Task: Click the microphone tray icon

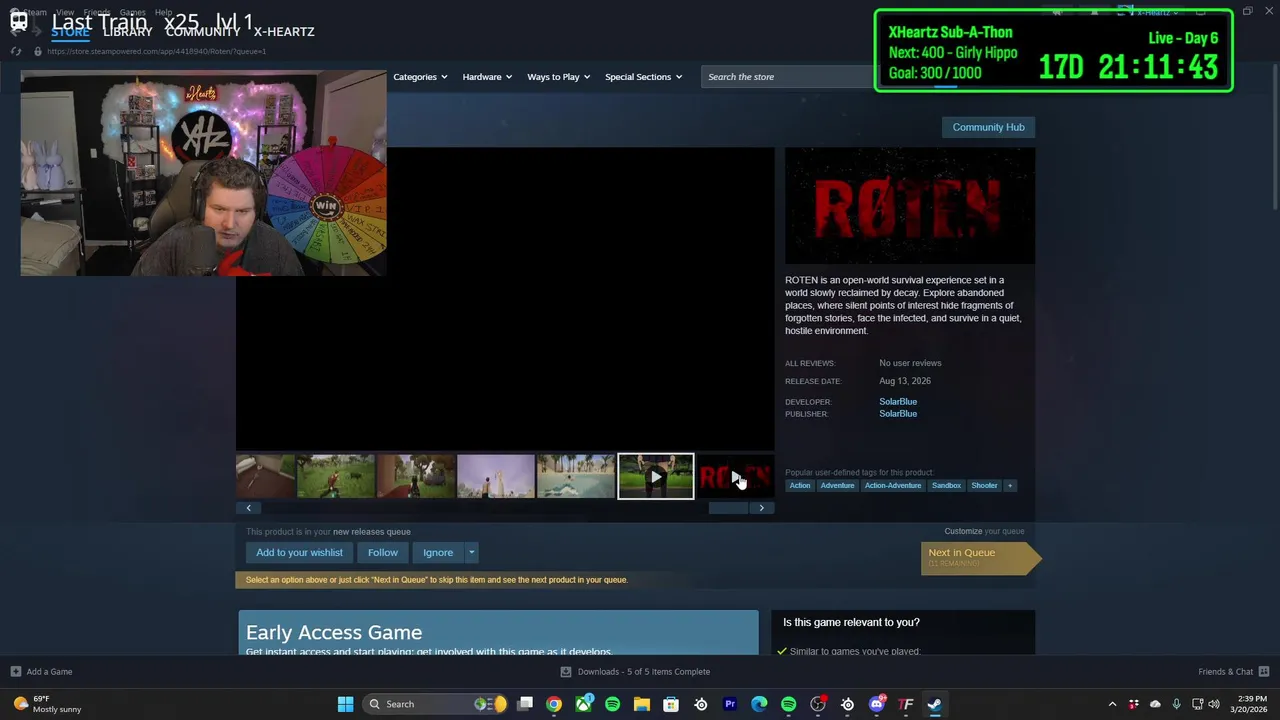Action: [1176, 704]
